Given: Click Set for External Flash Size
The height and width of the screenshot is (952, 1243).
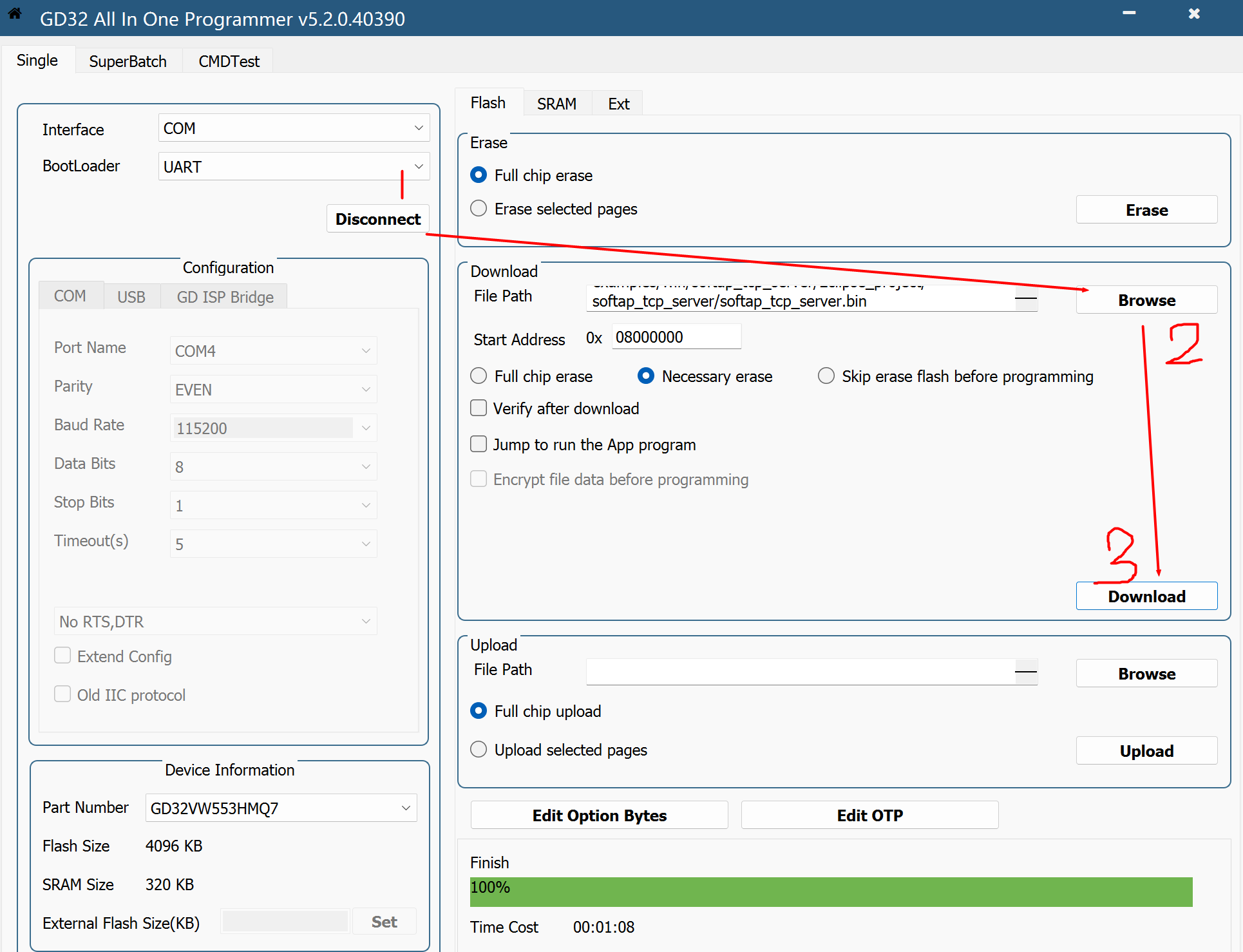Looking at the screenshot, I should tap(384, 922).
